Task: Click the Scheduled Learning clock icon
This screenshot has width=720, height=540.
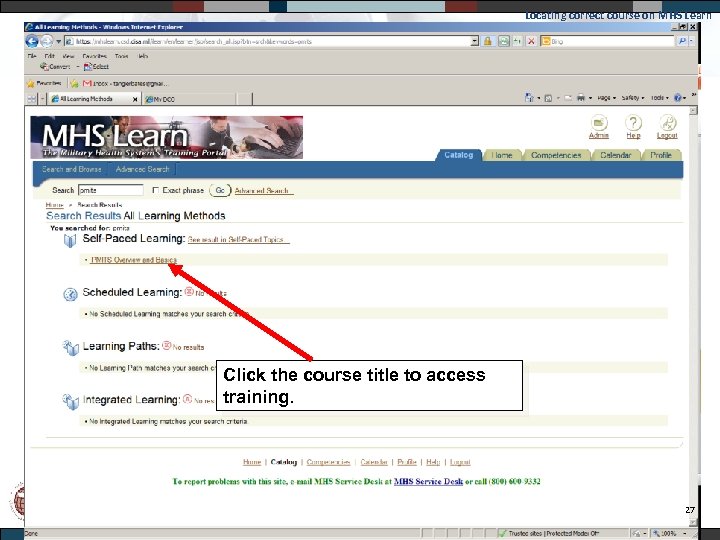Action: coord(70,294)
